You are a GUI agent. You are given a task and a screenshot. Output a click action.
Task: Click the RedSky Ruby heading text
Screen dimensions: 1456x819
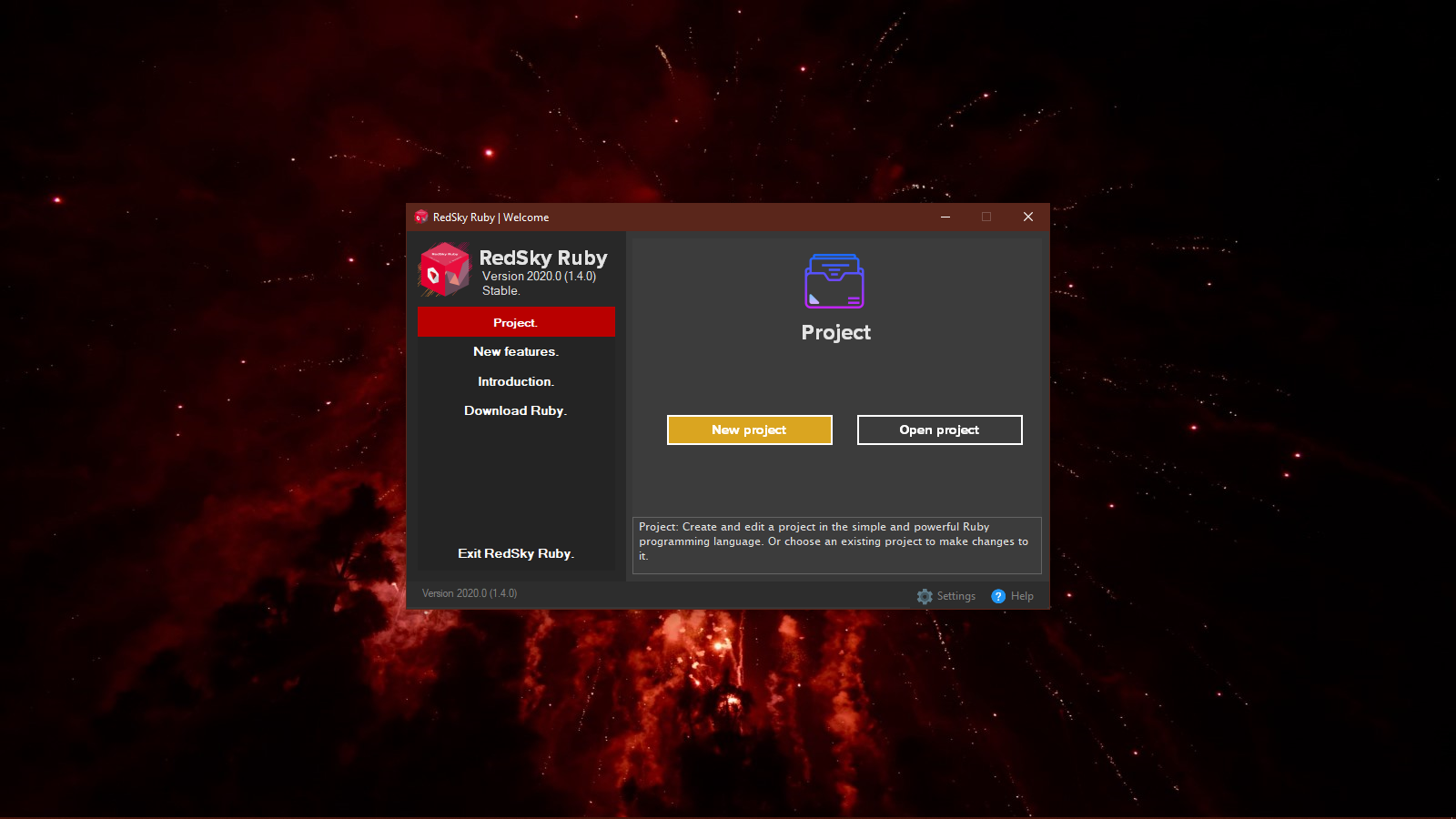[543, 258]
